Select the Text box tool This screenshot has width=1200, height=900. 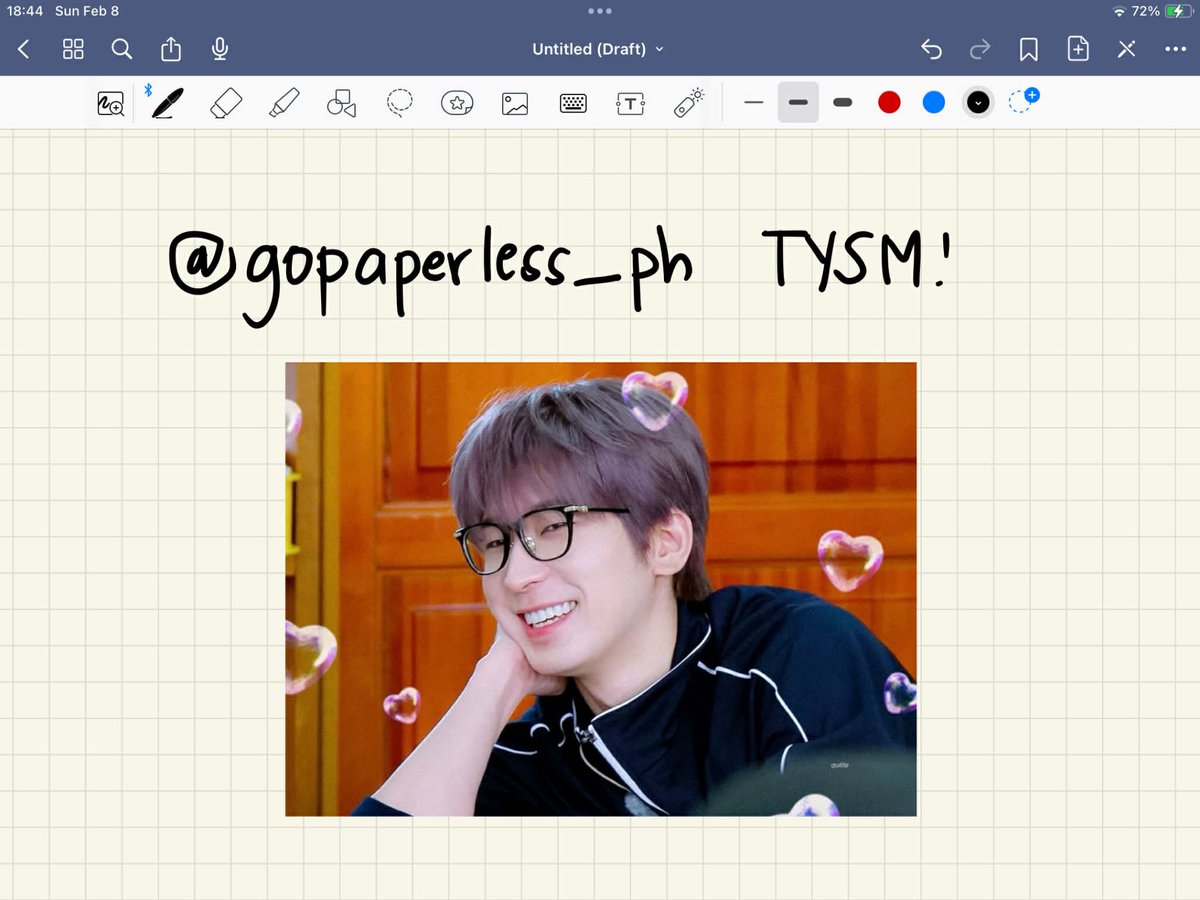pos(630,103)
